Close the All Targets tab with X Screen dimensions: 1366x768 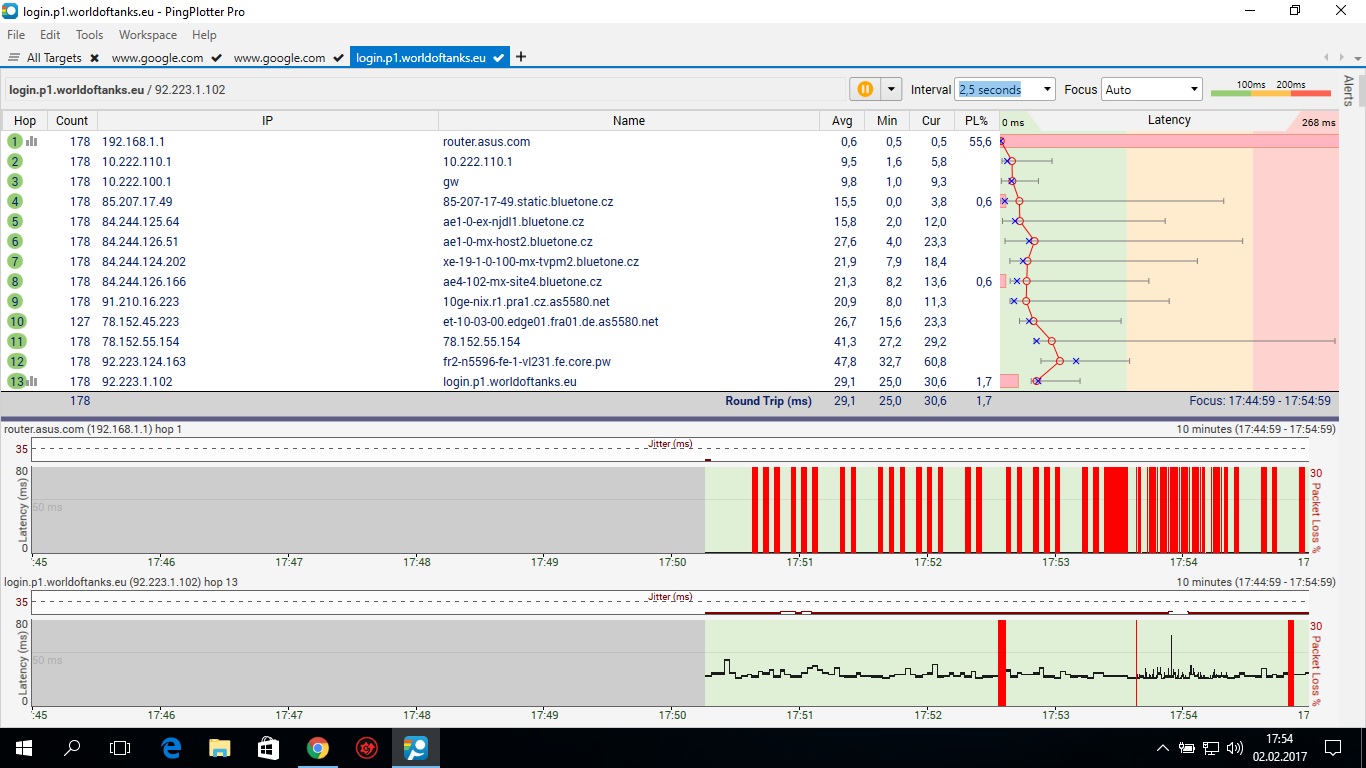point(94,58)
